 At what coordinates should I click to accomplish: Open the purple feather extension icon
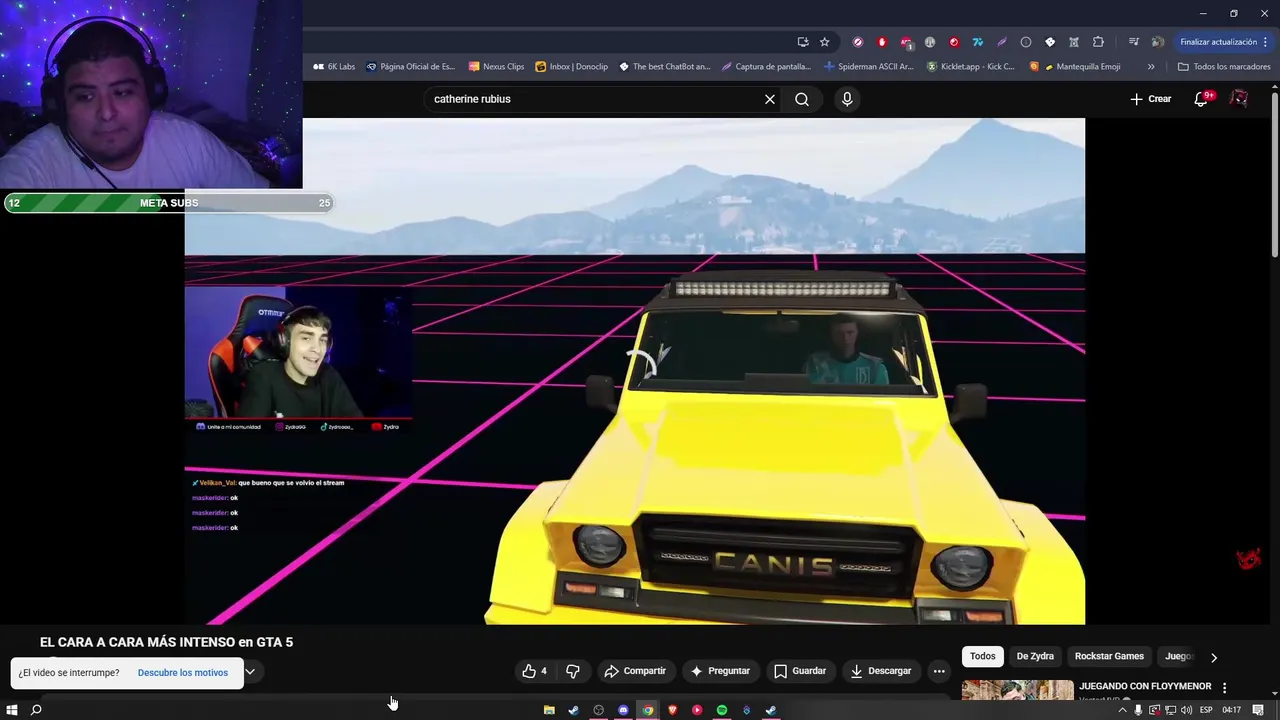(1001, 42)
